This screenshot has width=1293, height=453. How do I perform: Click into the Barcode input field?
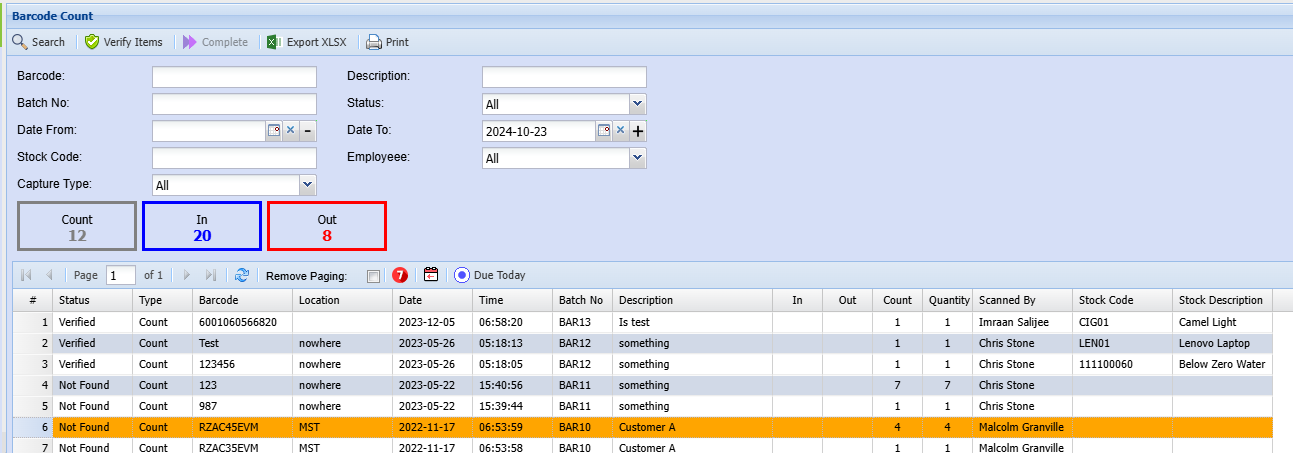pos(234,77)
